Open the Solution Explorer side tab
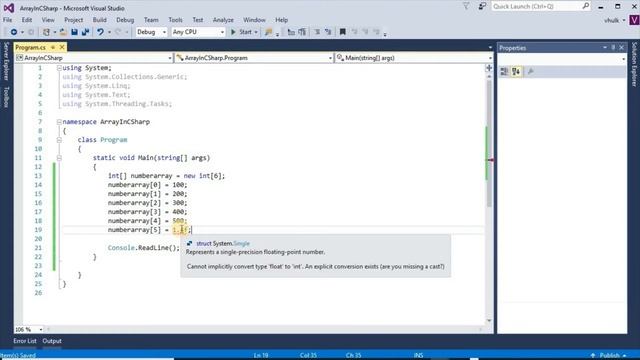 coord(634,64)
